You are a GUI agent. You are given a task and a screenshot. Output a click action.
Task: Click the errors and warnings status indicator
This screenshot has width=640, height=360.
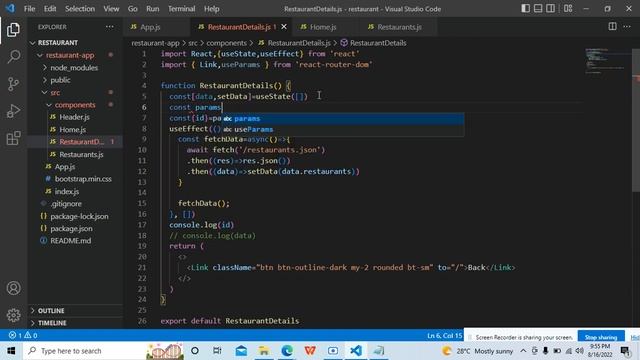click(23, 335)
